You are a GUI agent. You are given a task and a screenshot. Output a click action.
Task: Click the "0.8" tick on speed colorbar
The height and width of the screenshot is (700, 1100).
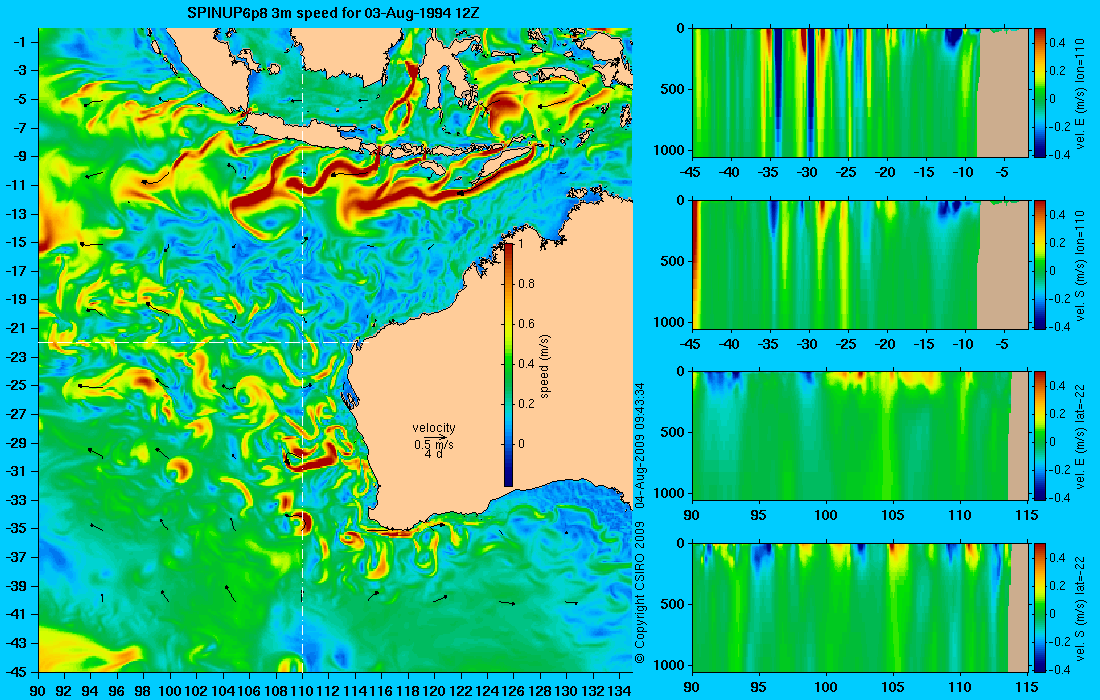click(526, 283)
